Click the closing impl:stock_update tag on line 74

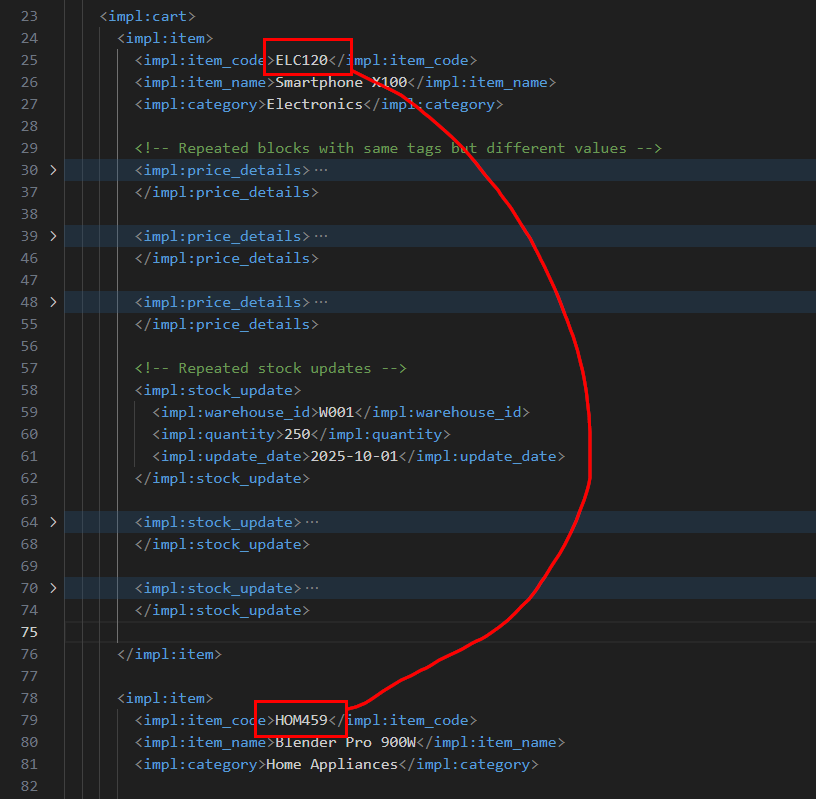click(x=222, y=611)
